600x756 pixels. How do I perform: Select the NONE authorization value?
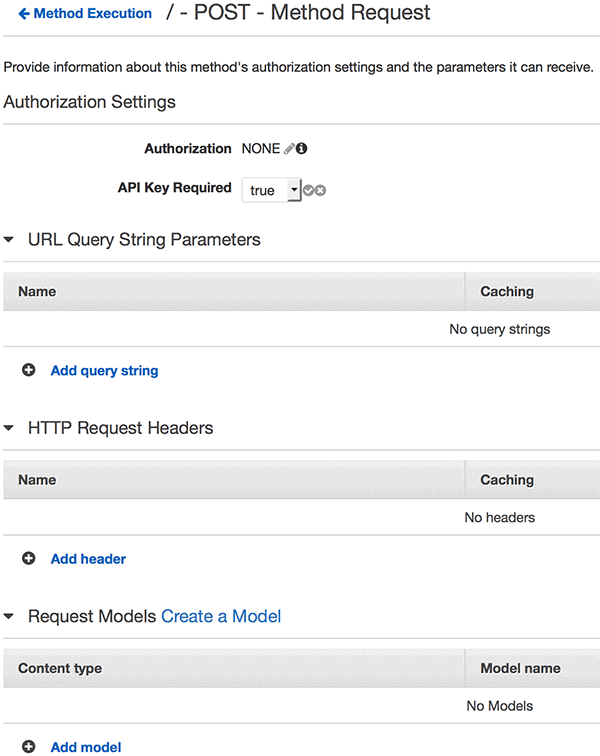click(260, 148)
